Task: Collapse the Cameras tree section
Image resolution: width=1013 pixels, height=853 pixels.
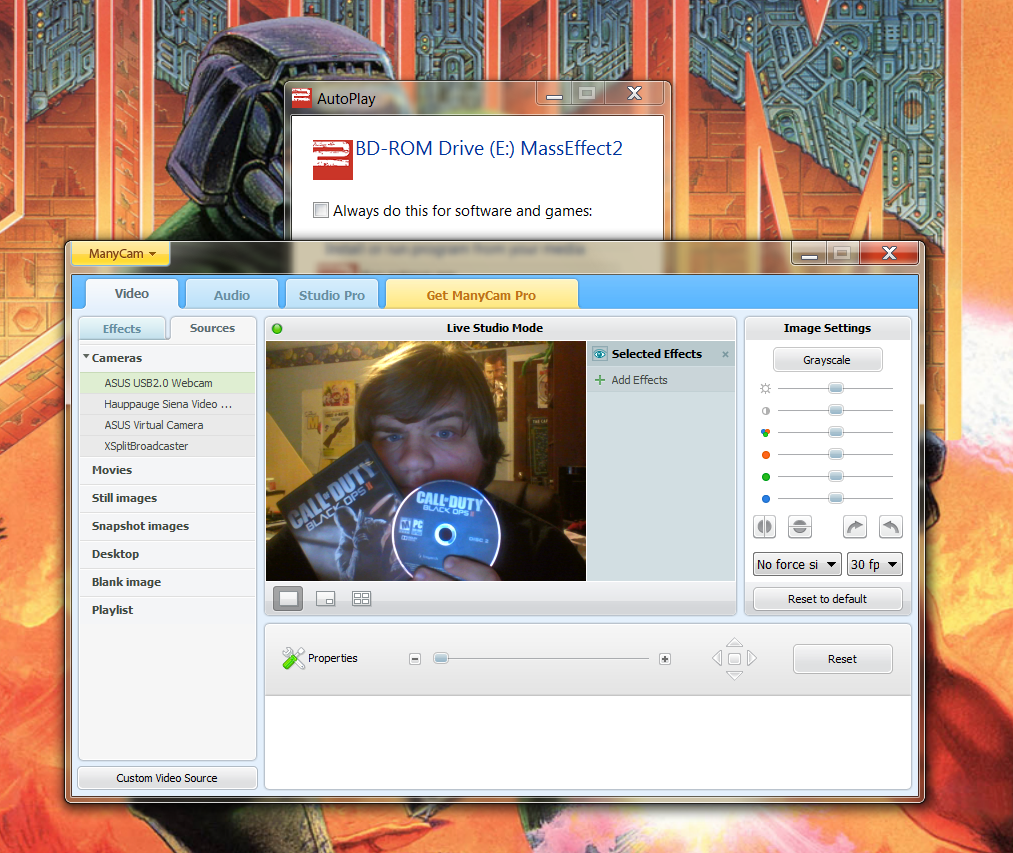Action: click(86, 357)
